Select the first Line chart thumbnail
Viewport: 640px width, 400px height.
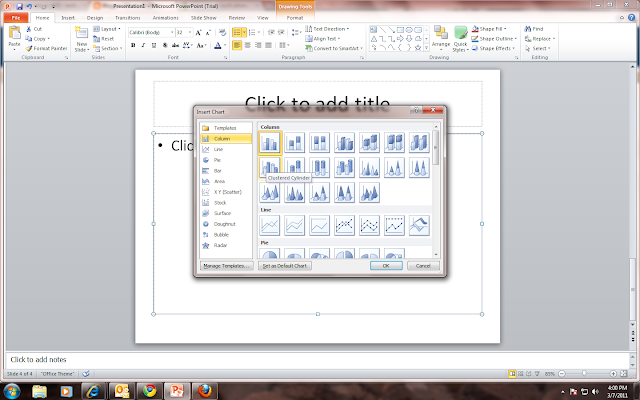[269, 225]
